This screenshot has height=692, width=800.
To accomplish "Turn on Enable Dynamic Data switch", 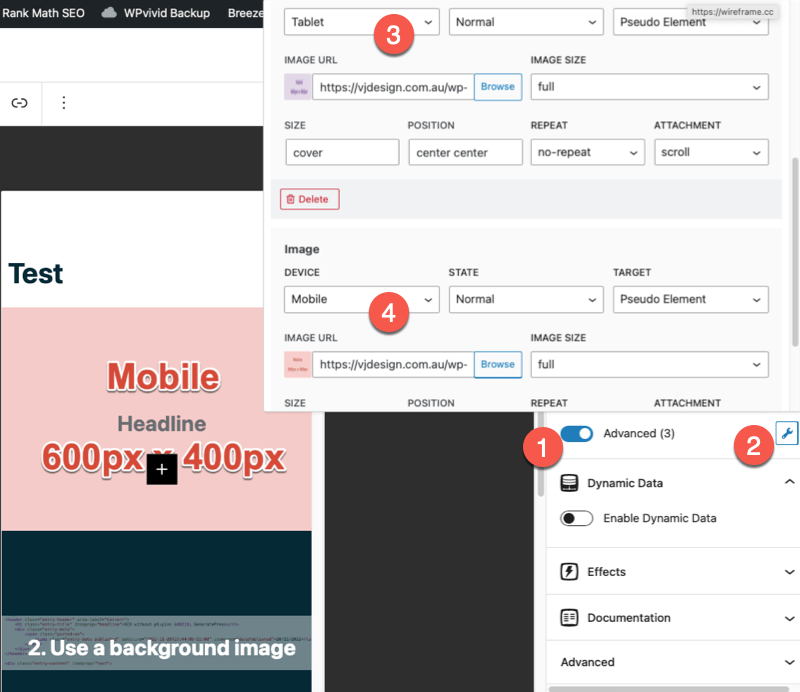I will 576,518.
